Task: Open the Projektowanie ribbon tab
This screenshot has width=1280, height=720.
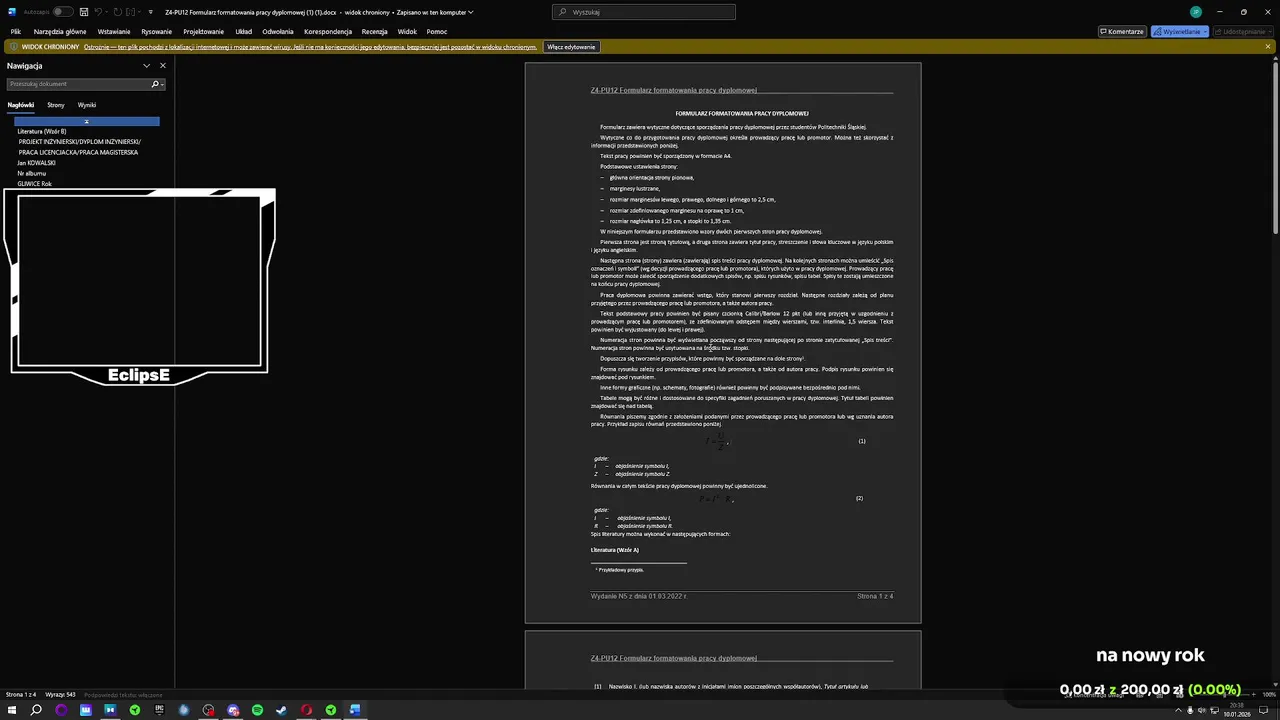Action: (x=203, y=31)
